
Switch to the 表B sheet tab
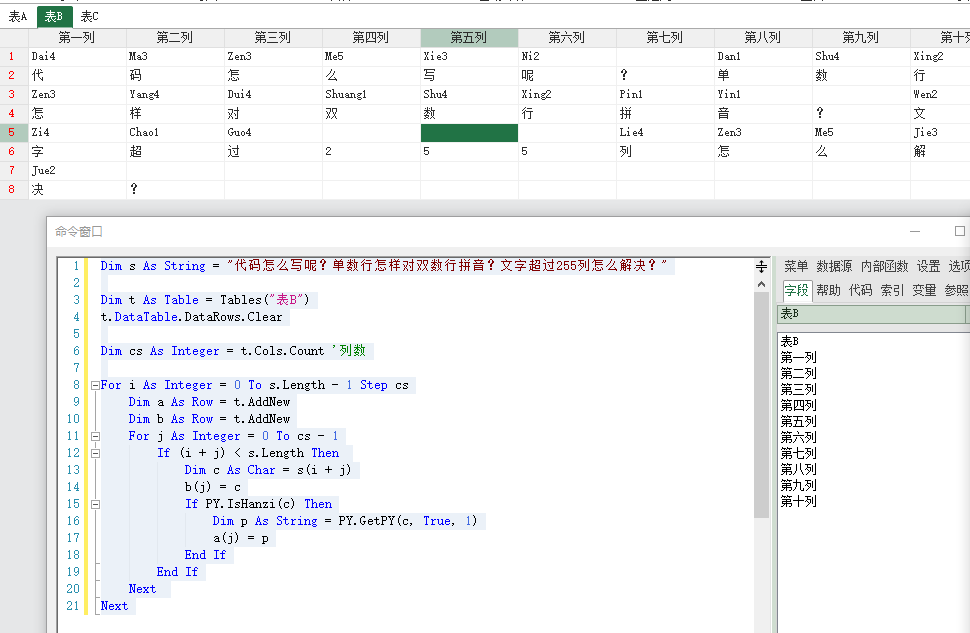point(54,17)
